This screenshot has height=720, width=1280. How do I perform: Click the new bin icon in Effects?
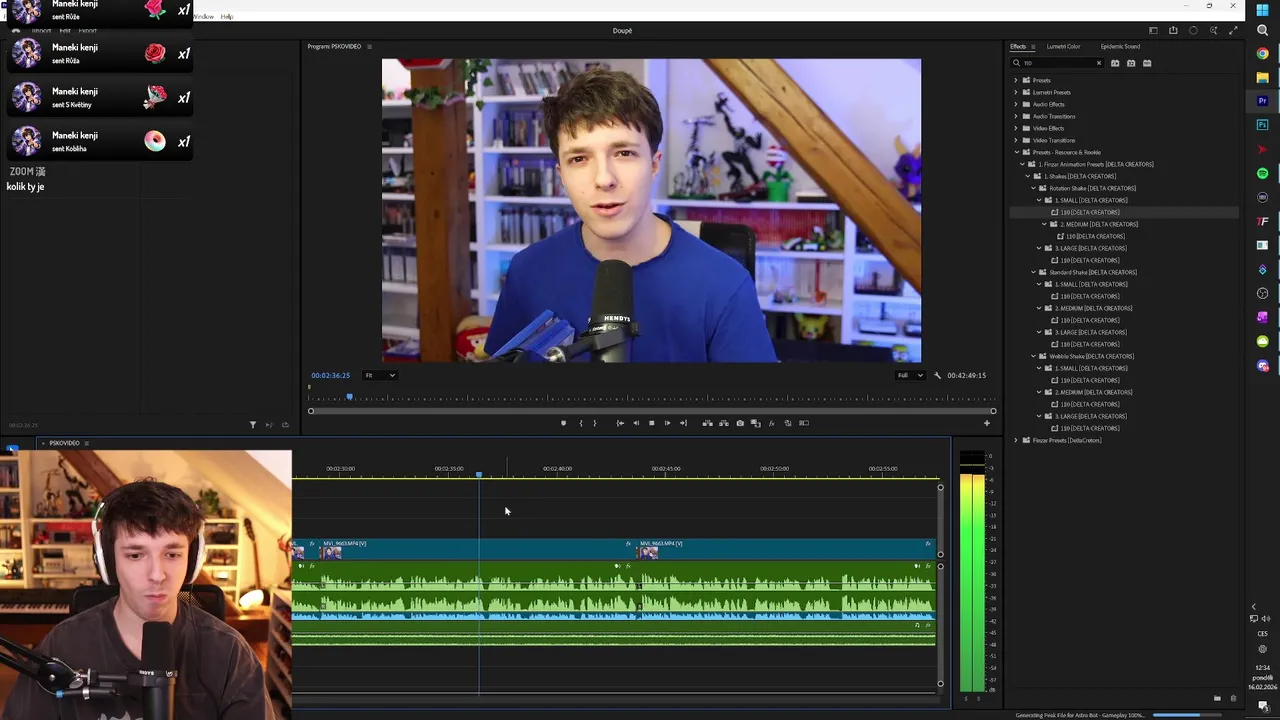1217,698
